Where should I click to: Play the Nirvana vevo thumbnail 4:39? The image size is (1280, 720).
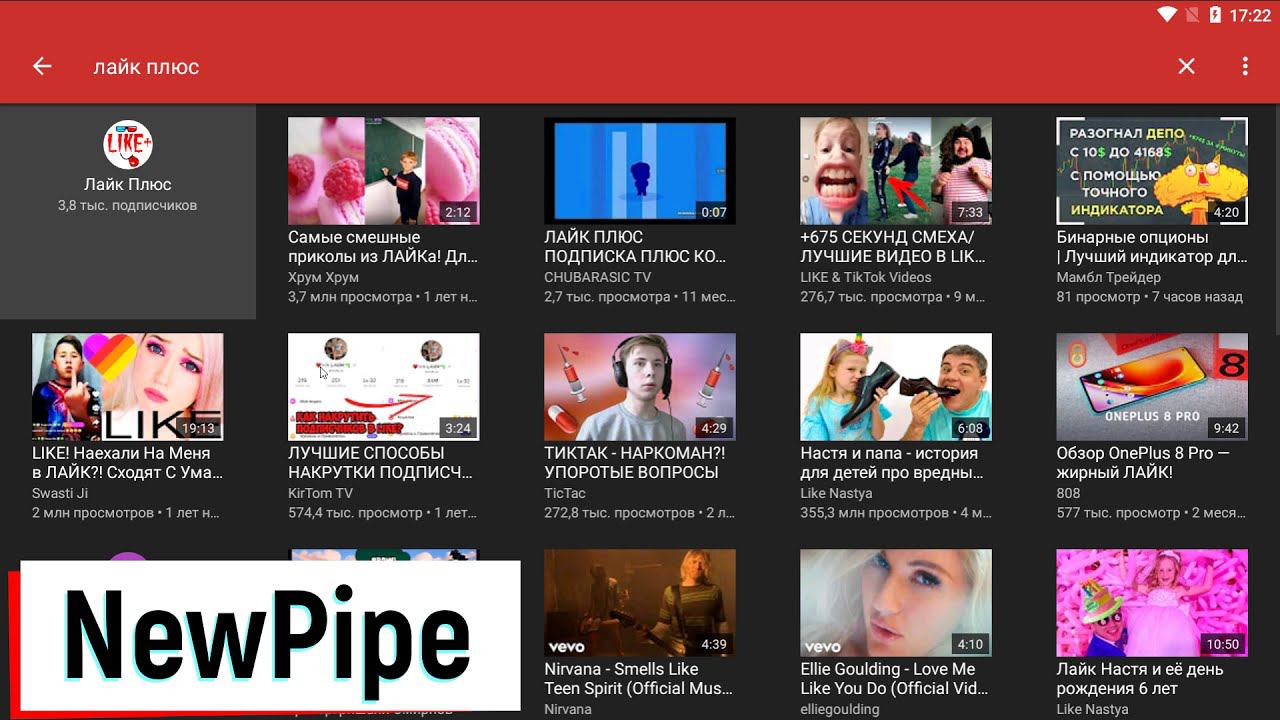[640, 603]
